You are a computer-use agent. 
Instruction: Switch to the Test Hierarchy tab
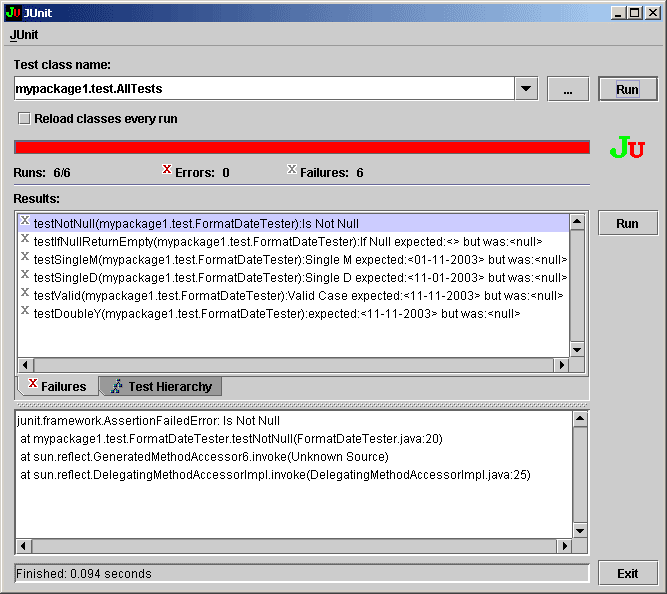pyautogui.click(x=160, y=387)
